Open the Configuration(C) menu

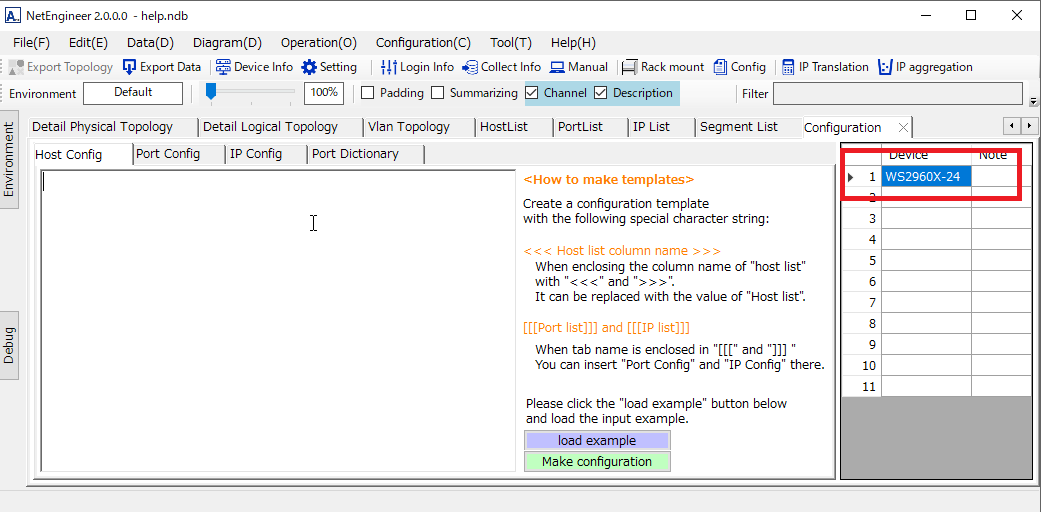(x=423, y=42)
